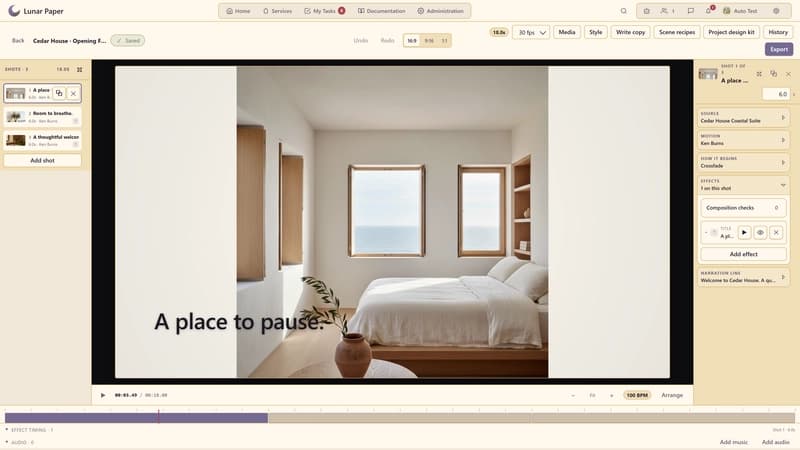Click the Undo button
This screenshot has width=800, height=450.
[x=361, y=40]
